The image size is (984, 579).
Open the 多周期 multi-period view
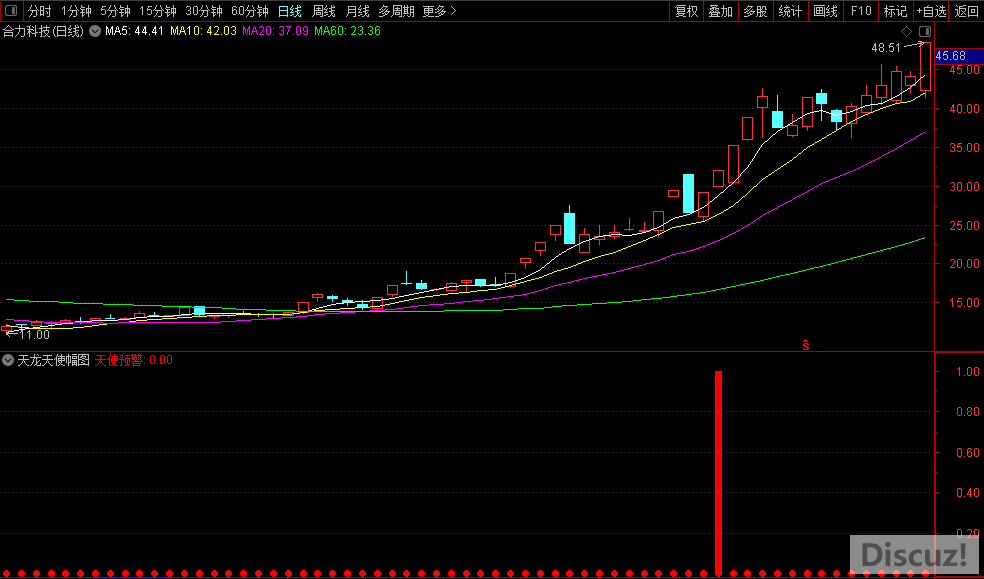(396, 11)
